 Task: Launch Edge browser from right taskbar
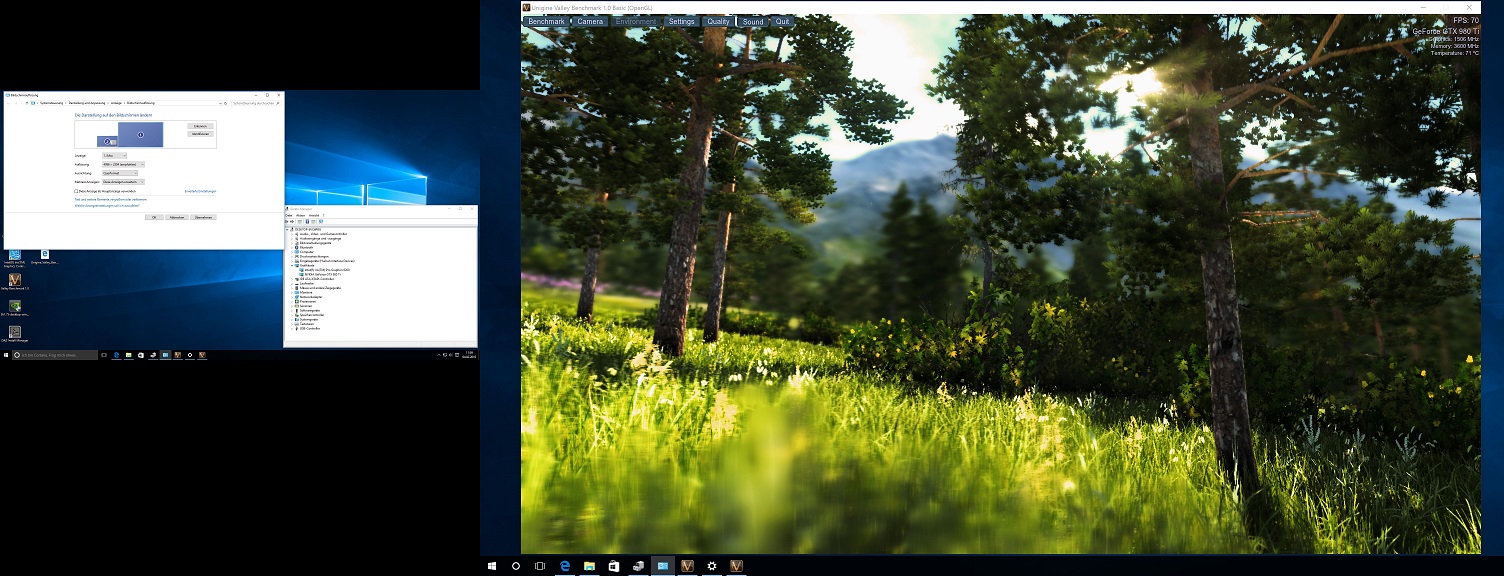(565, 565)
